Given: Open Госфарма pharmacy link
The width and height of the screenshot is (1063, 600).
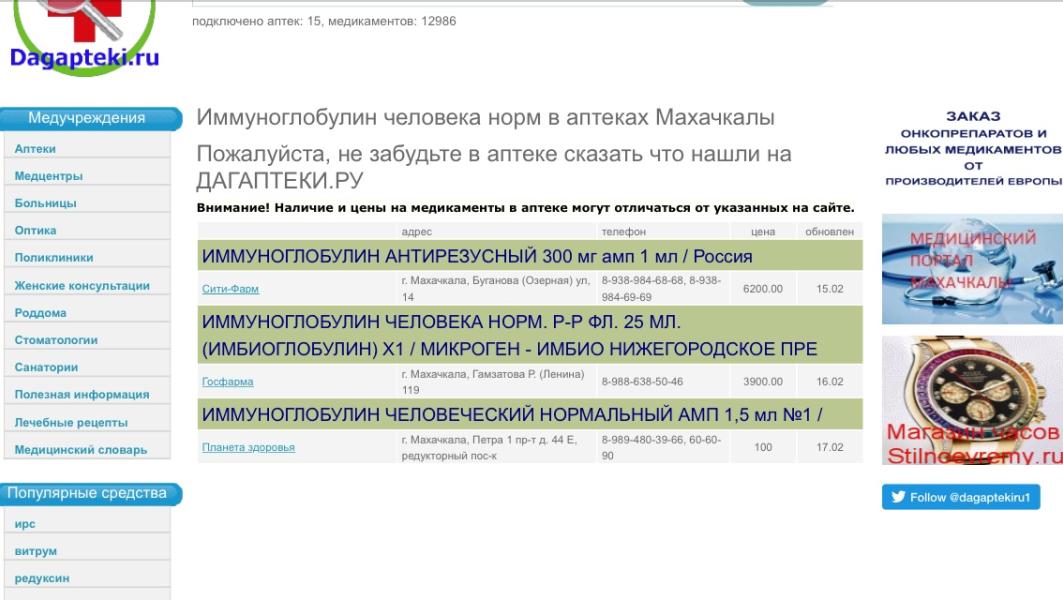Looking at the screenshot, I should (x=227, y=382).
